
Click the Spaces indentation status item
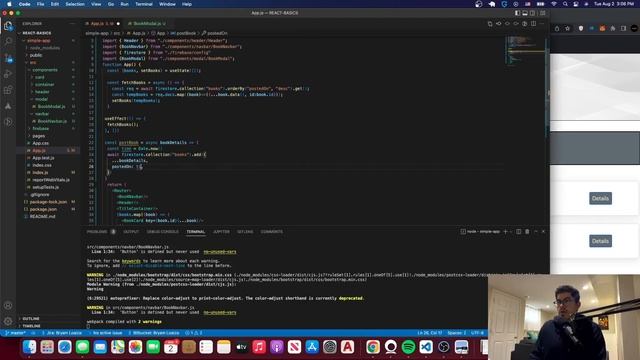456,333
